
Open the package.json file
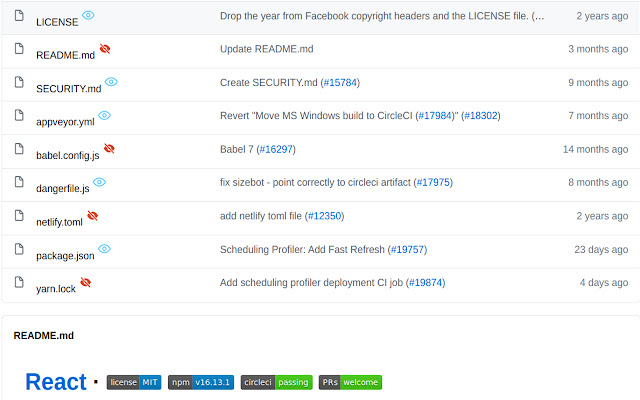(65, 256)
